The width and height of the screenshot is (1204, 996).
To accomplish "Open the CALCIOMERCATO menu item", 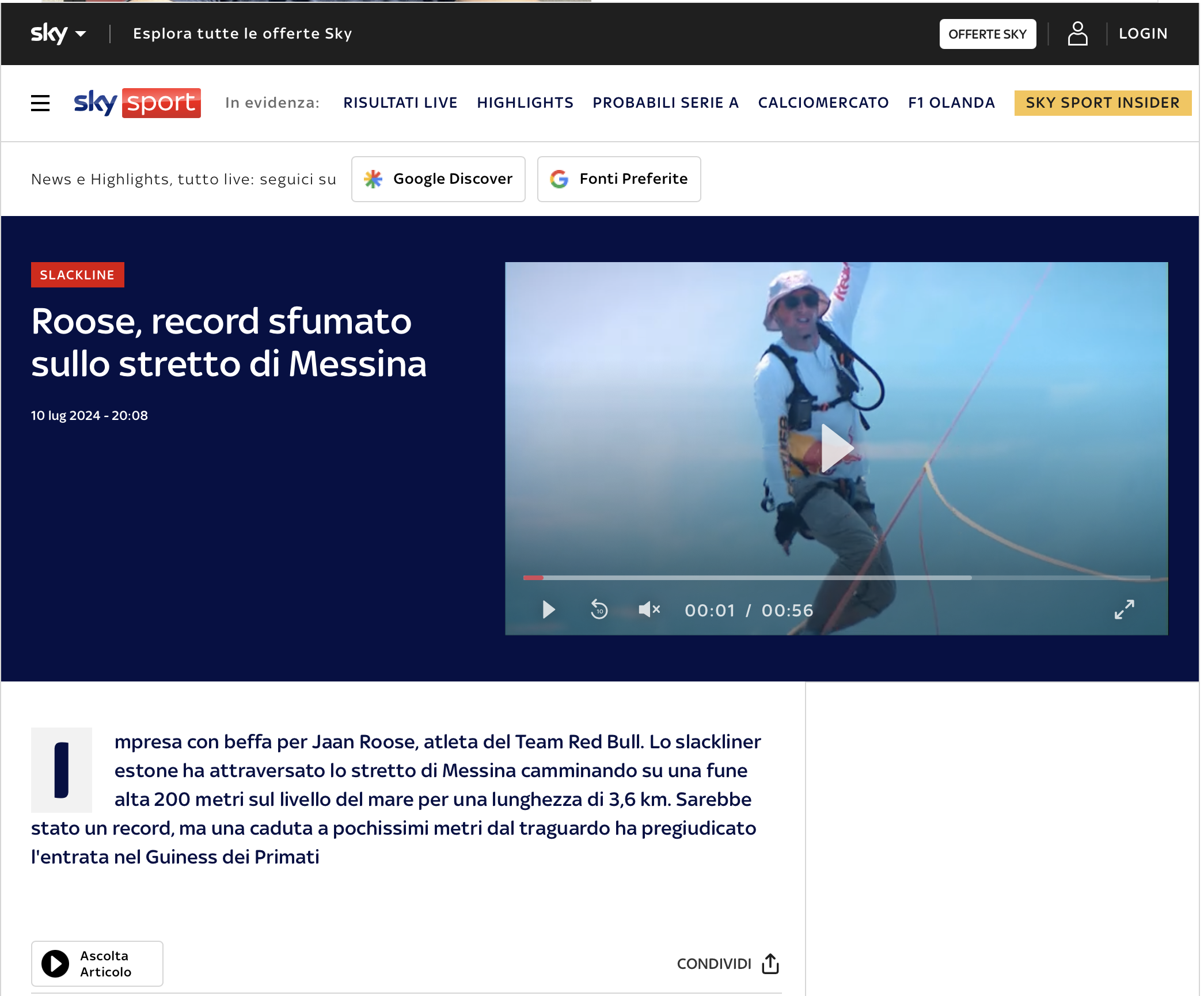I will tap(823, 103).
